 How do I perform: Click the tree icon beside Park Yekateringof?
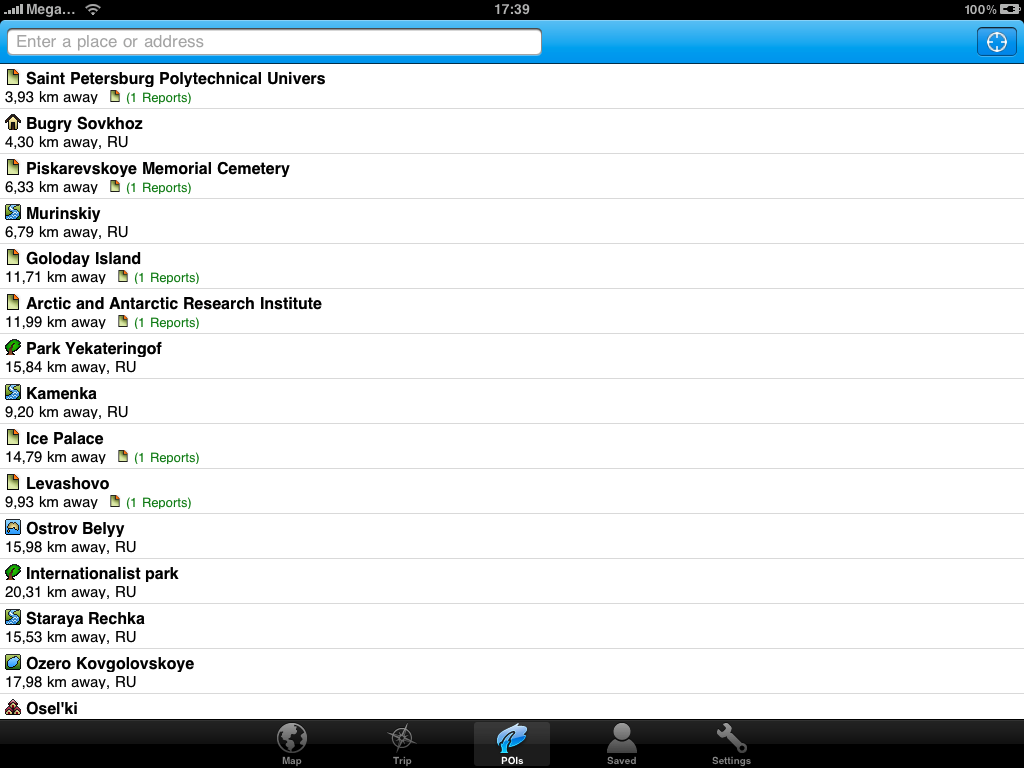[13, 347]
